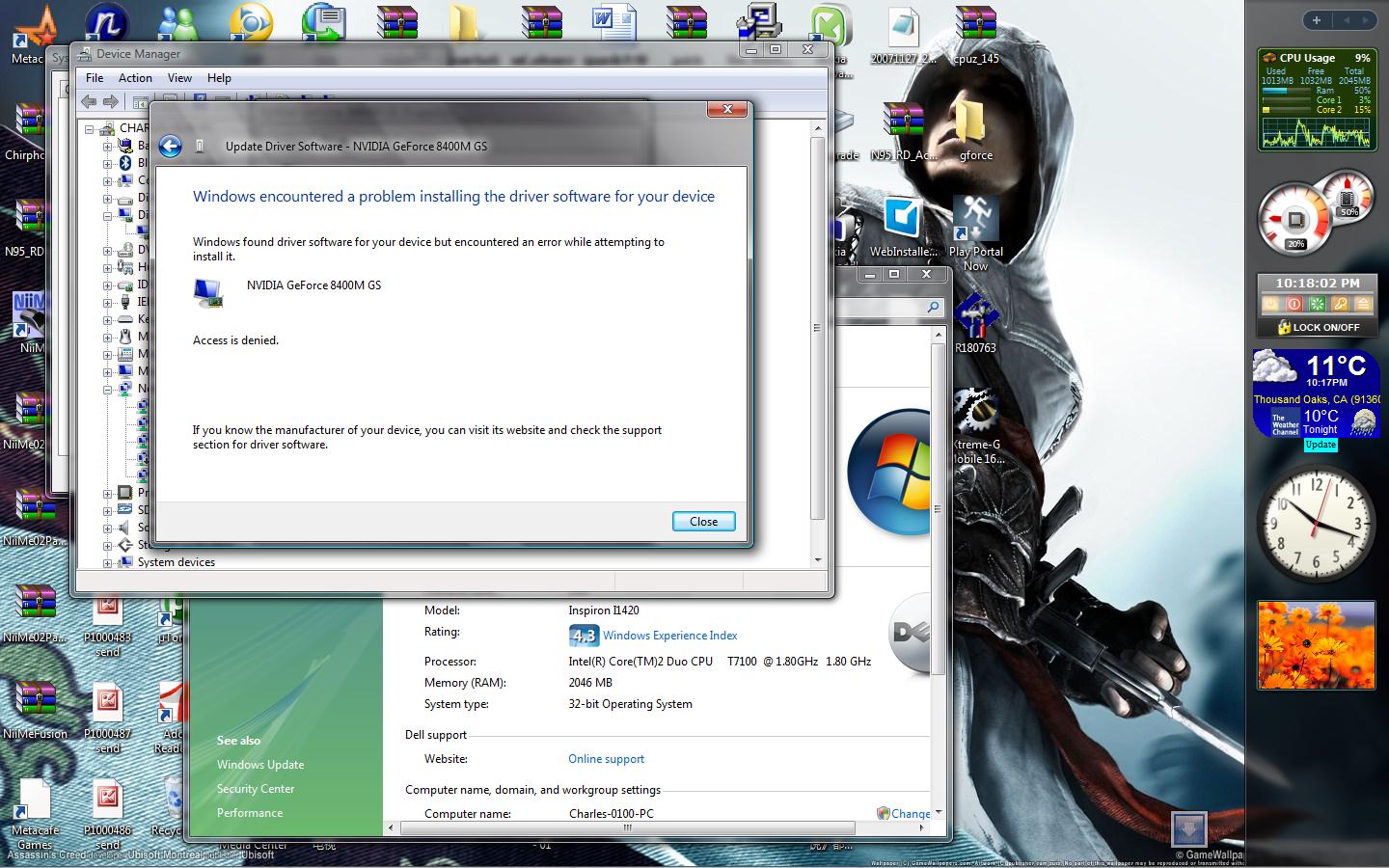Image resolution: width=1389 pixels, height=868 pixels.
Task: Select System devices in device tree
Action: click(x=176, y=562)
